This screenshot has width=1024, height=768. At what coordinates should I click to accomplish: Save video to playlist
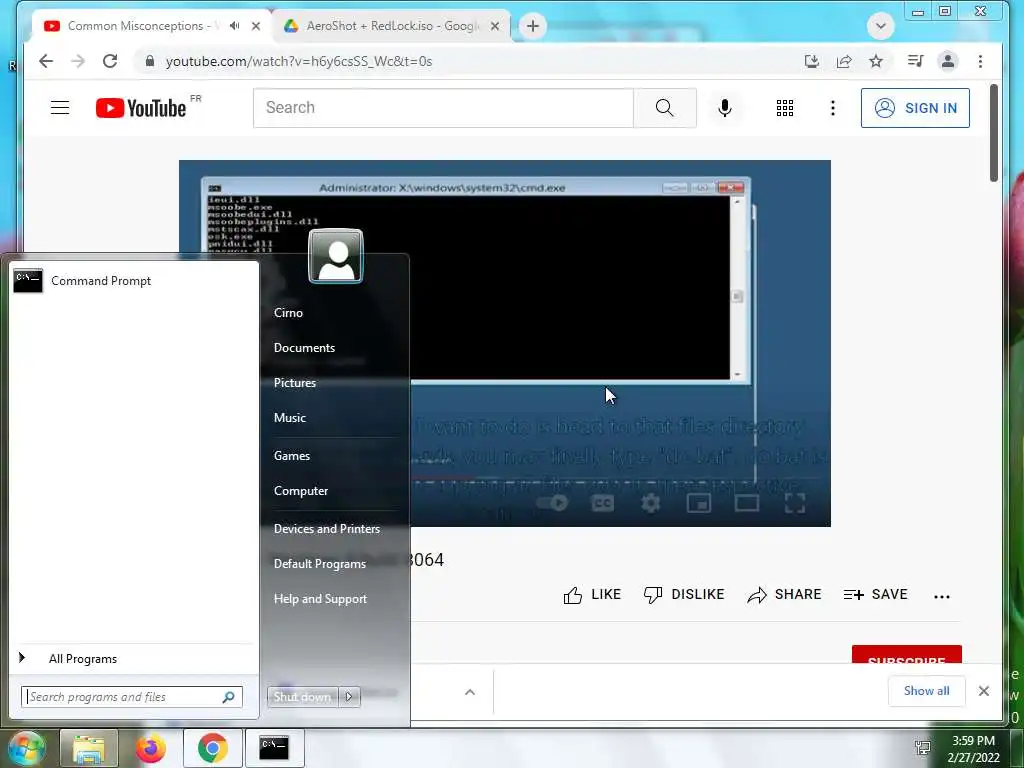pos(875,594)
